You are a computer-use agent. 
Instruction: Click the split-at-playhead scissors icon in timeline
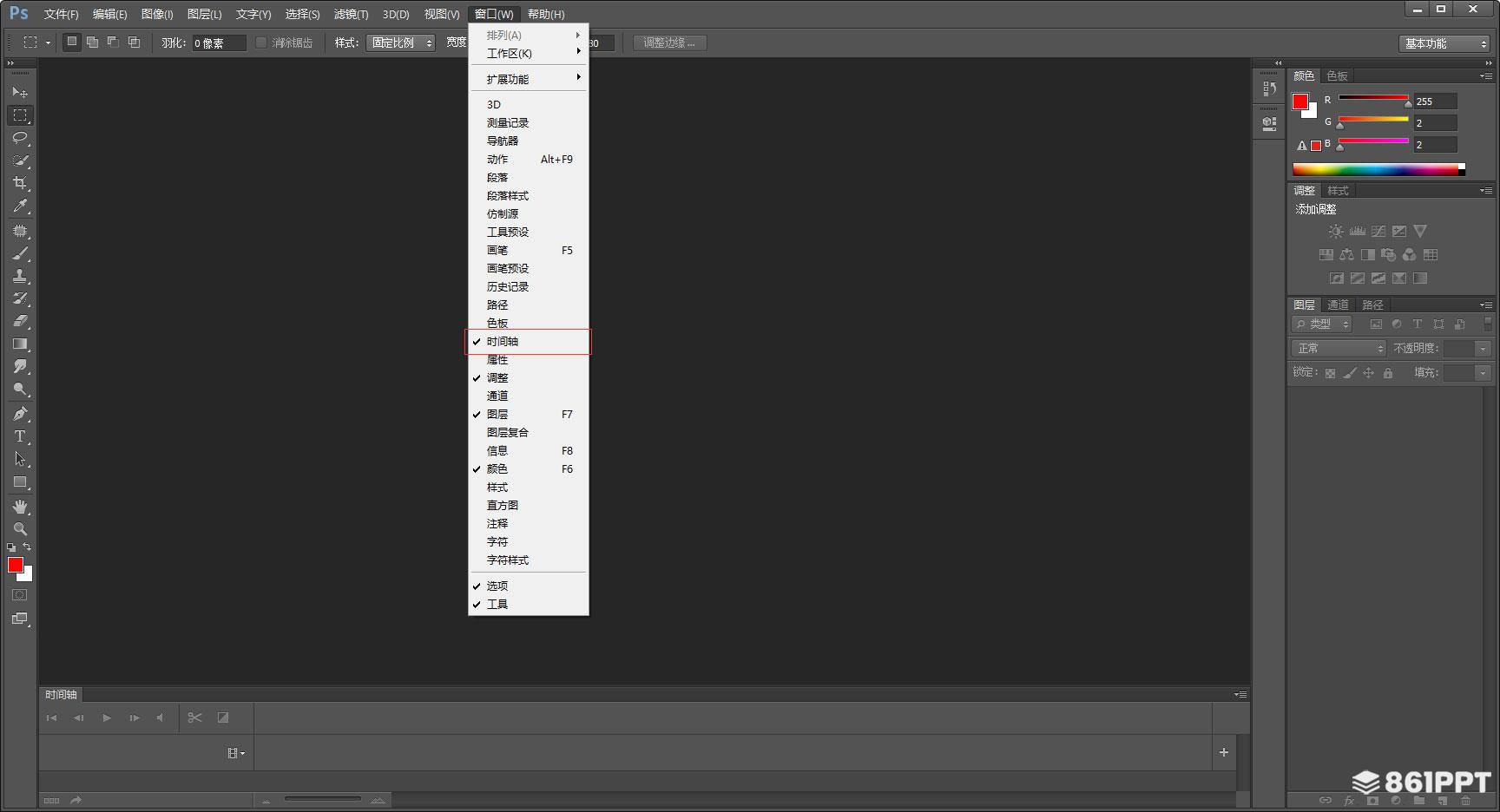(x=194, y=717)
